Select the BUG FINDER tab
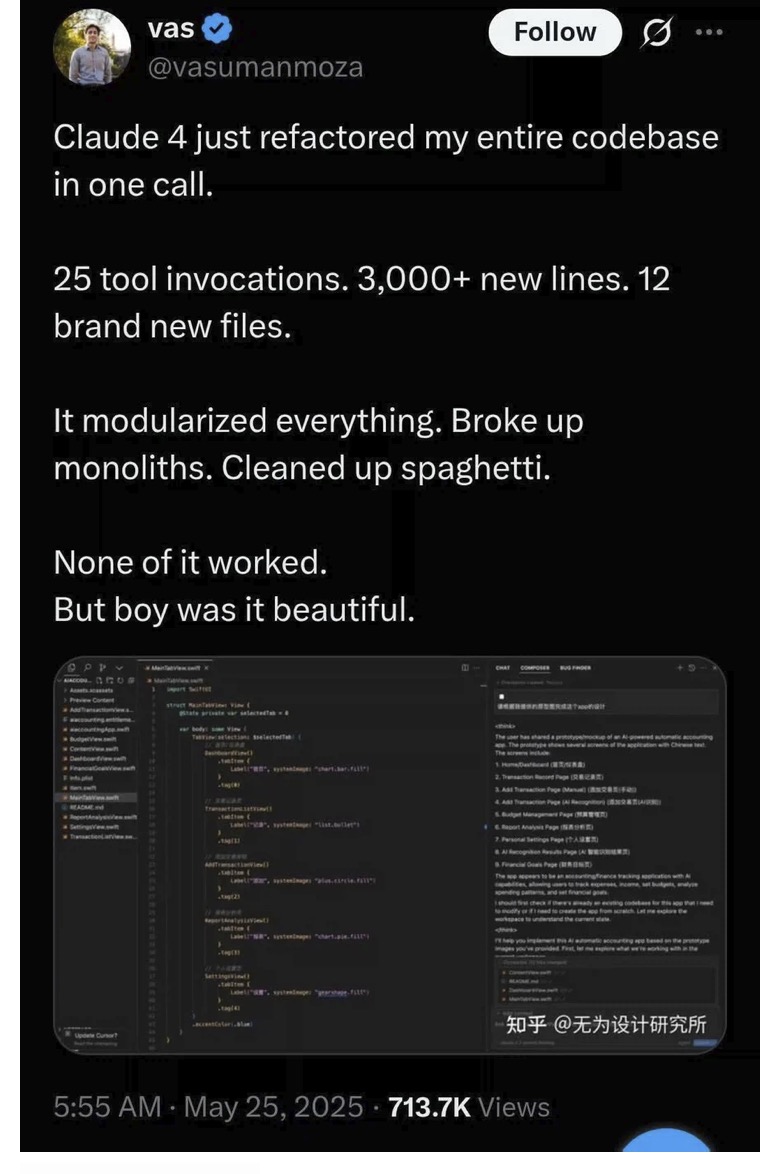 576,668
